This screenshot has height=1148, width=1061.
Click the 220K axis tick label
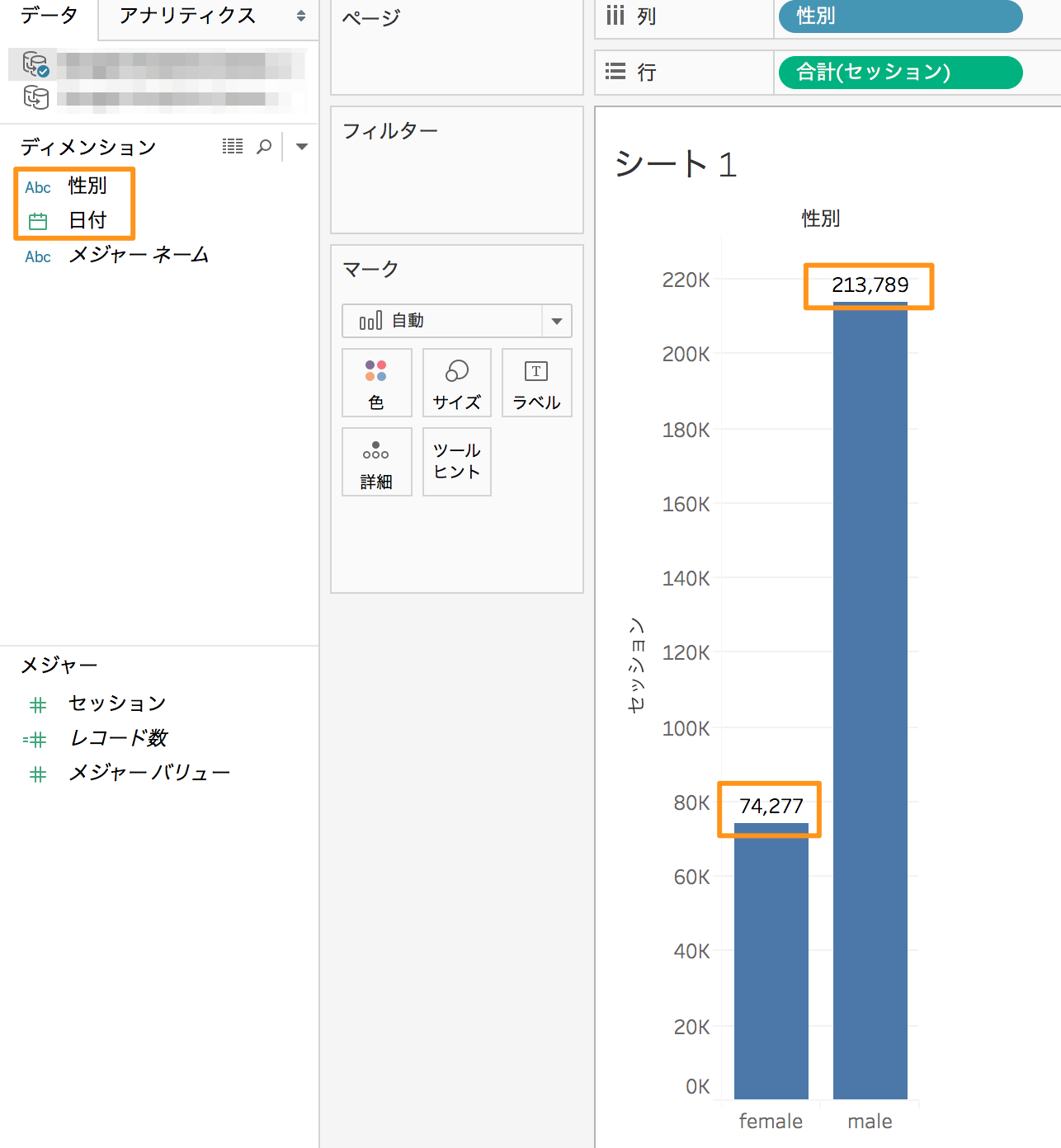686,280
